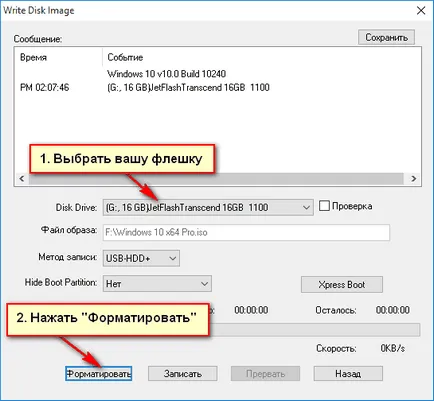The height and width of the screenshot is (401, 434).
Task: Click the Назад button
Action: (348, 374)
